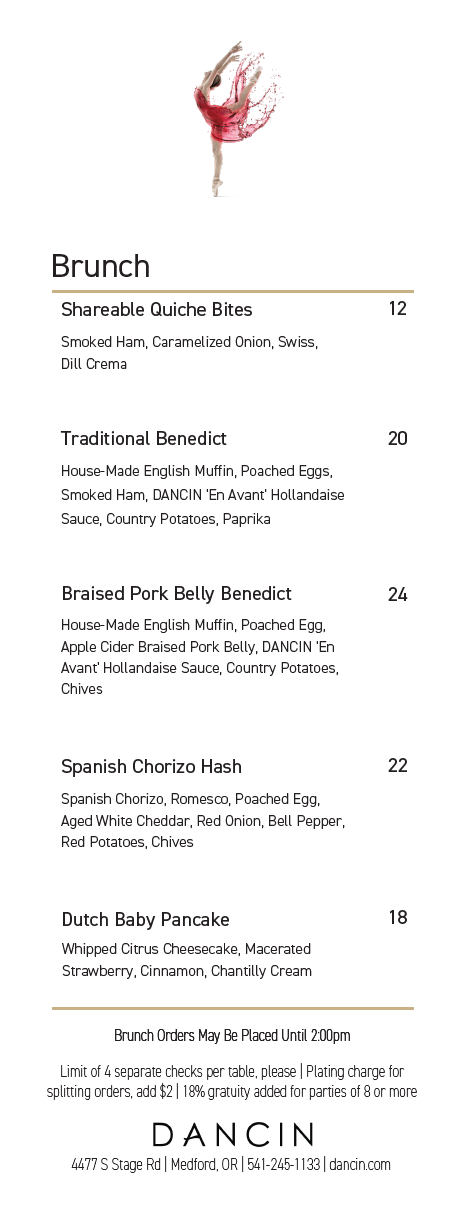456x1205 pixels.
Task: Click Smoked Ham, Caramelized Onion description
Action: click(x=189, y=353)
